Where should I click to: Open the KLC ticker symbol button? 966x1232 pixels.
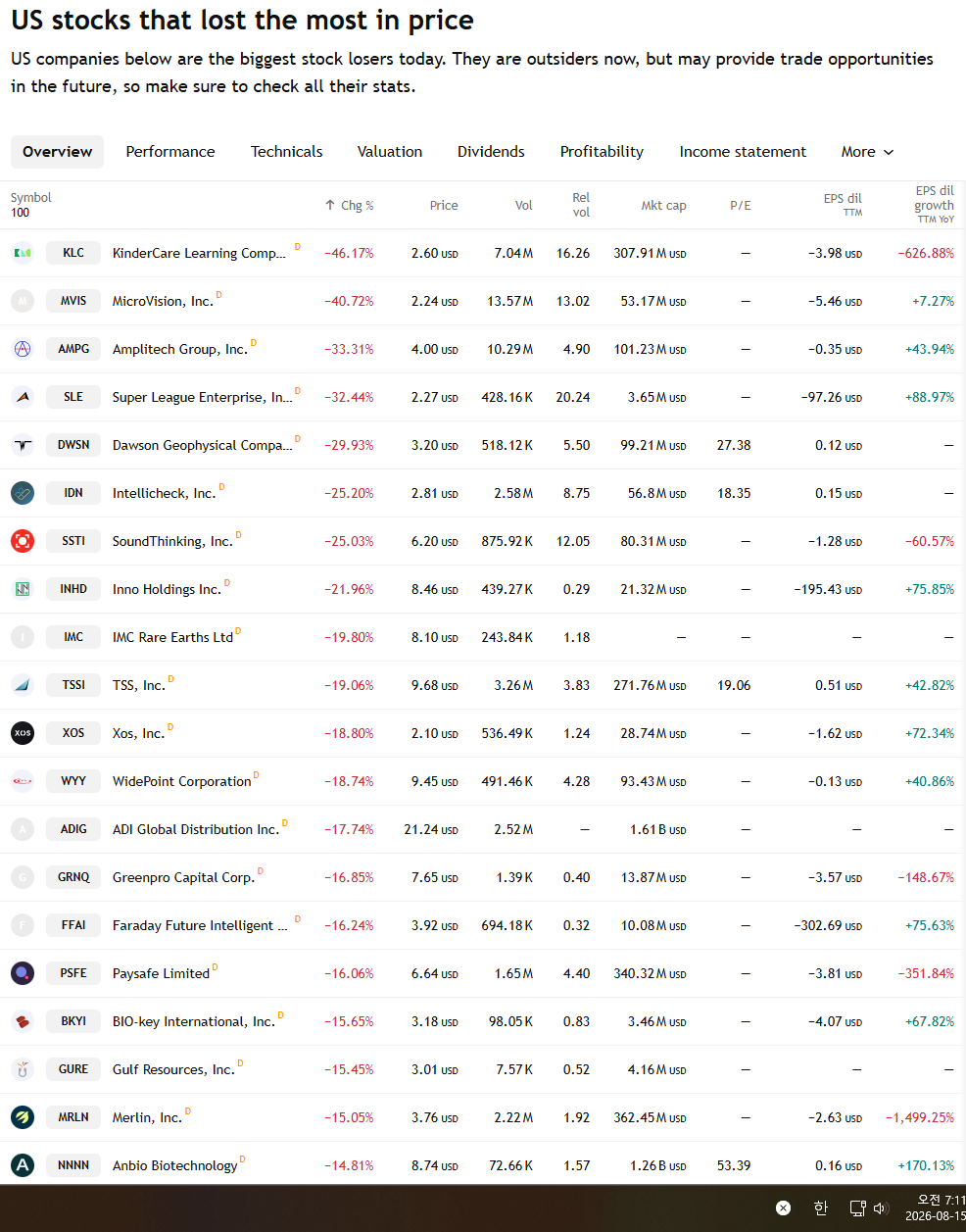click(x=73, y=253)
